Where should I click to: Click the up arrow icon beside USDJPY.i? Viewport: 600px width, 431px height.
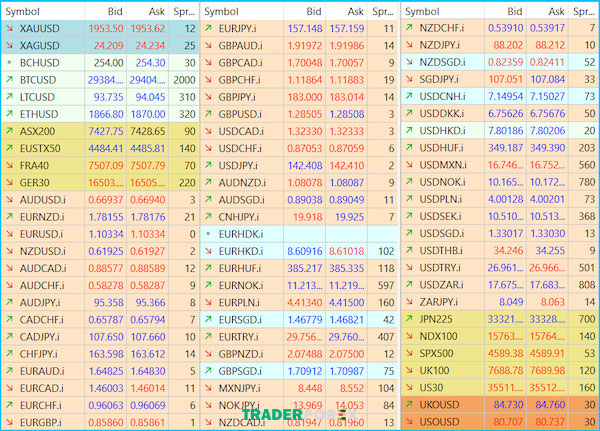point(208,165)
